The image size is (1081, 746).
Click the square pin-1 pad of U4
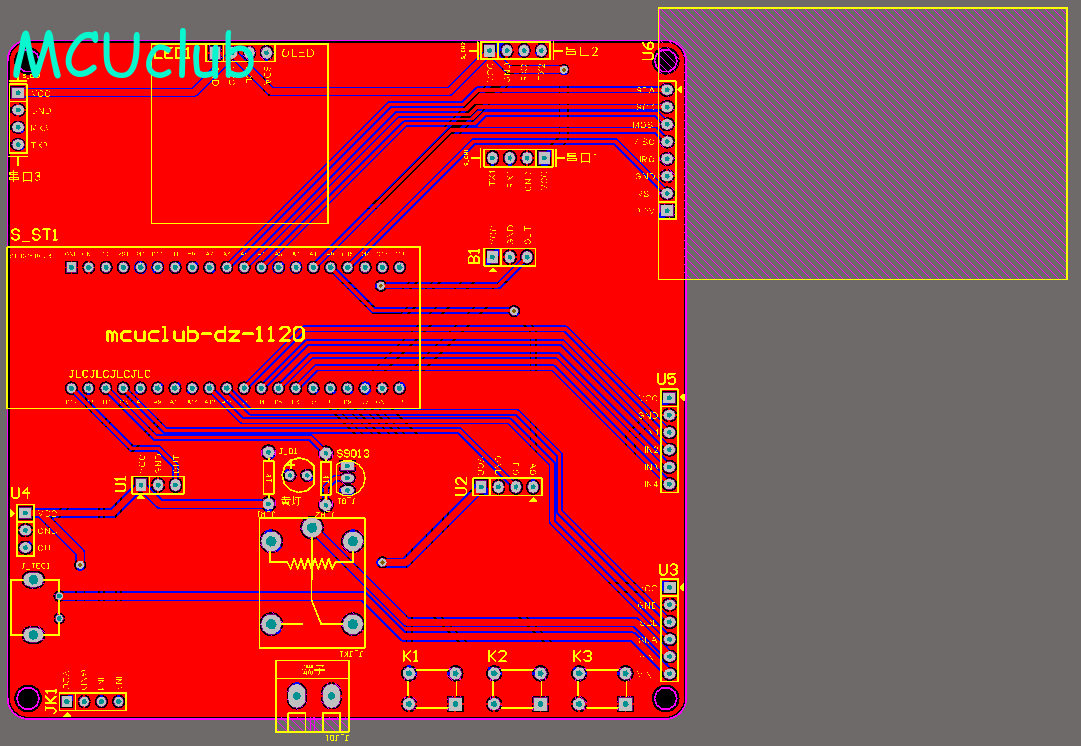pyautogui.click(x=25, y=513)
